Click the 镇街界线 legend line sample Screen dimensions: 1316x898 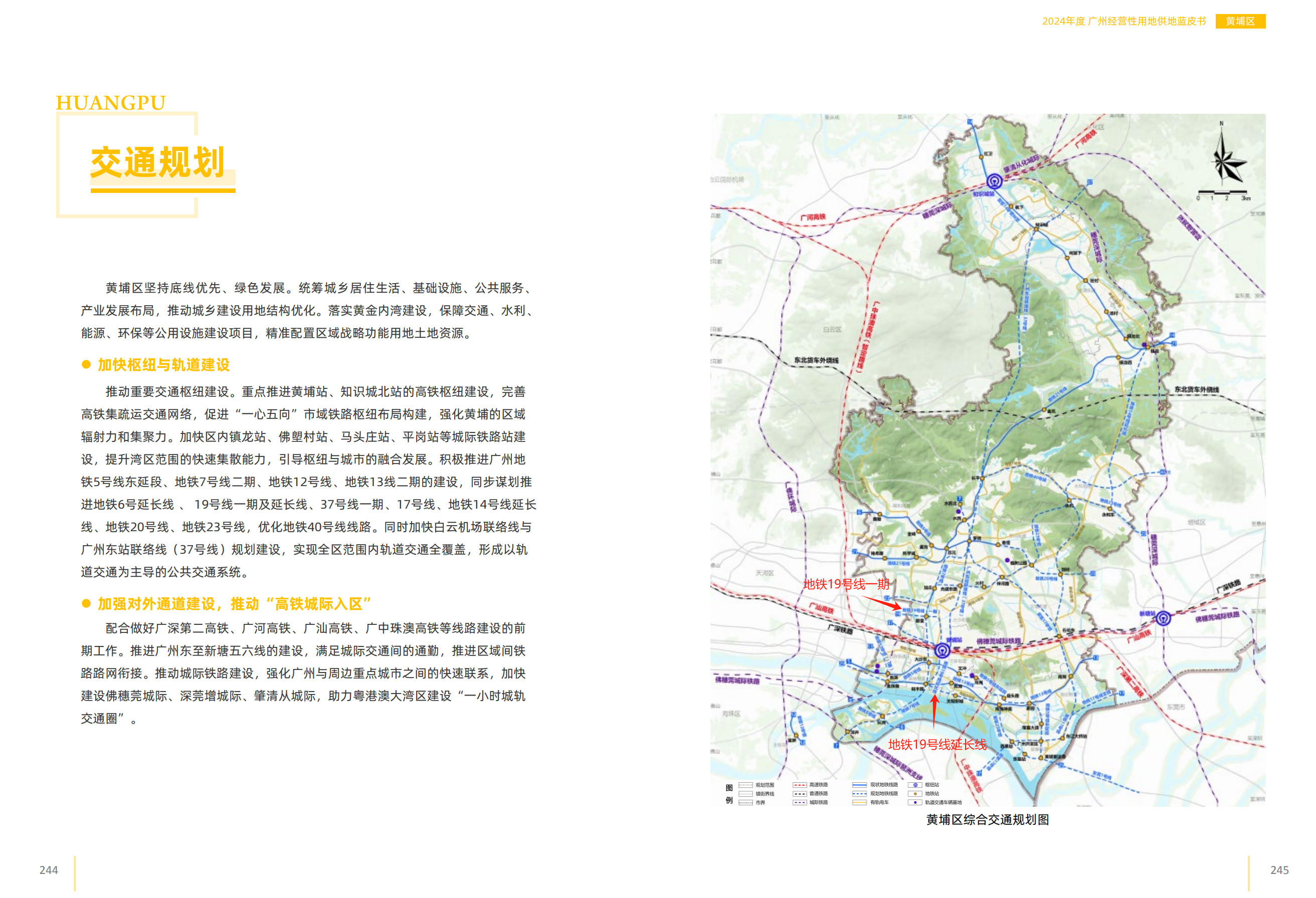click(746, 793)
